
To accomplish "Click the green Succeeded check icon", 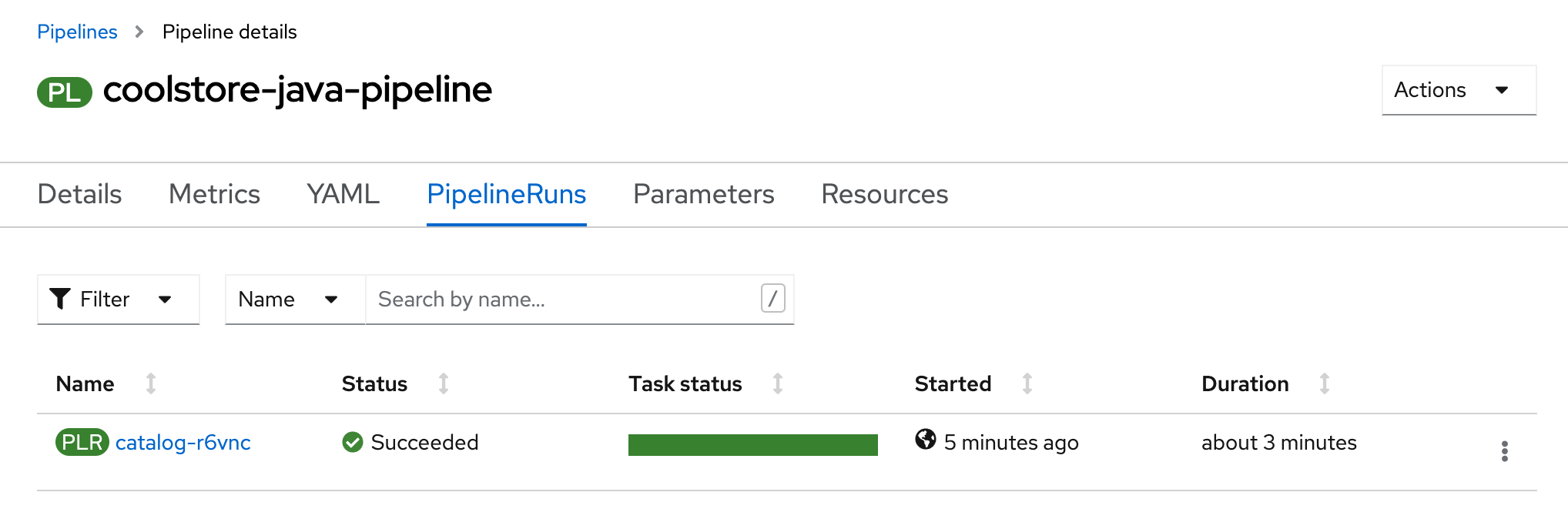I will point(353,442).
